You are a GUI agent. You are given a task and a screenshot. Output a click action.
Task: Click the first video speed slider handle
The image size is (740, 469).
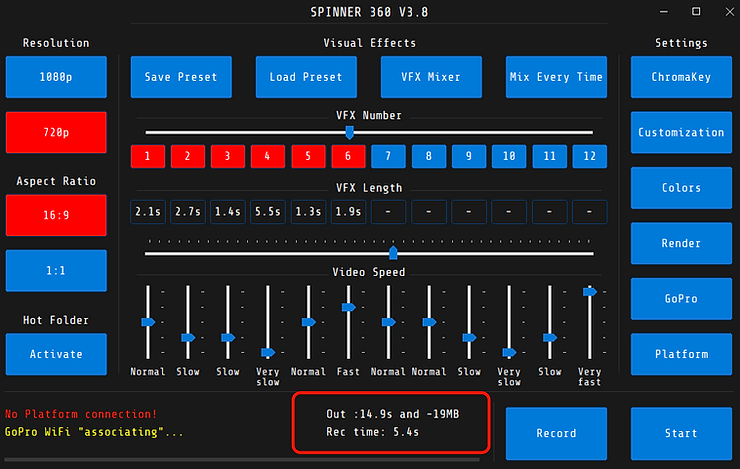(148, 322)
